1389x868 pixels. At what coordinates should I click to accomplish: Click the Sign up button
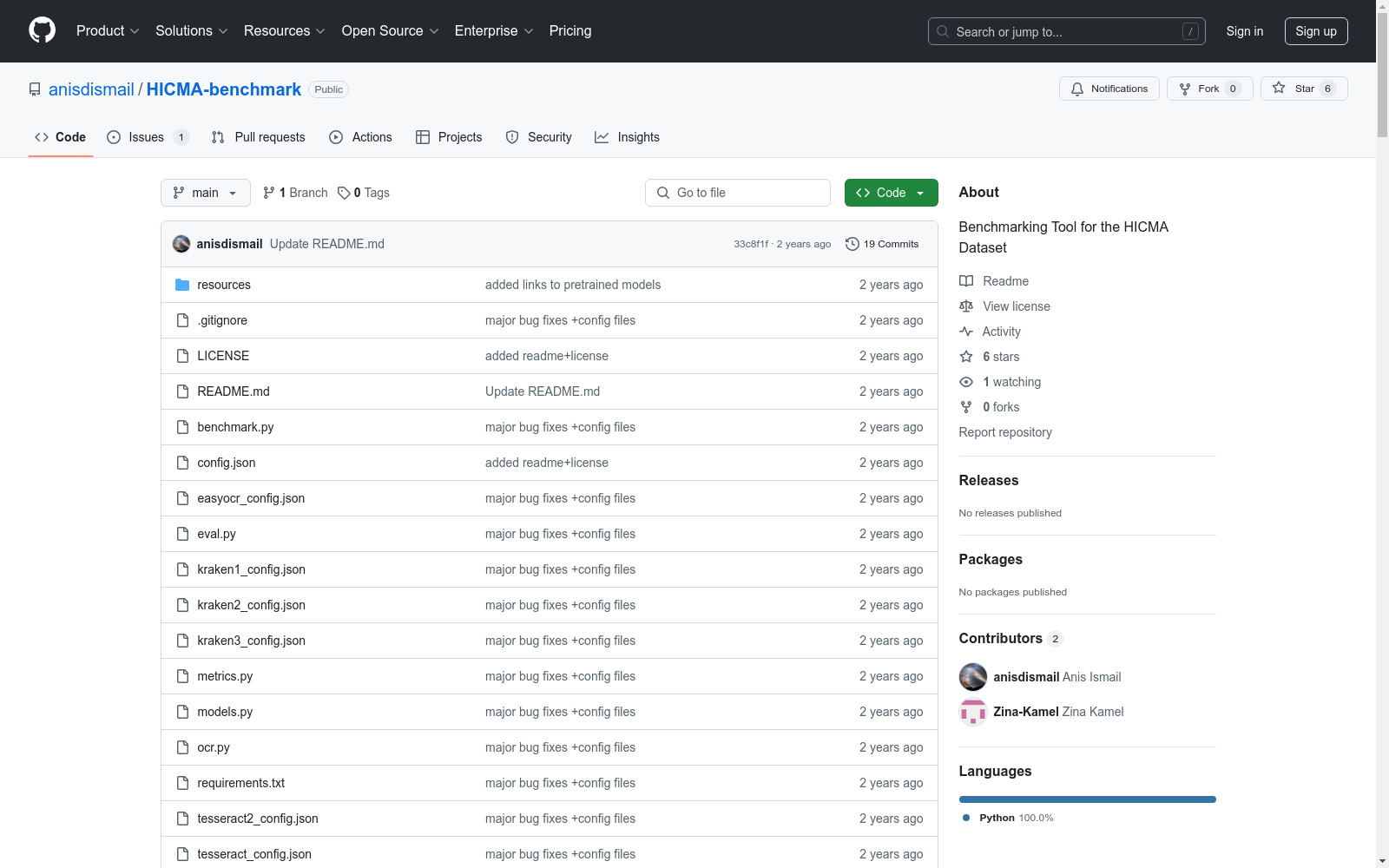1316,31
